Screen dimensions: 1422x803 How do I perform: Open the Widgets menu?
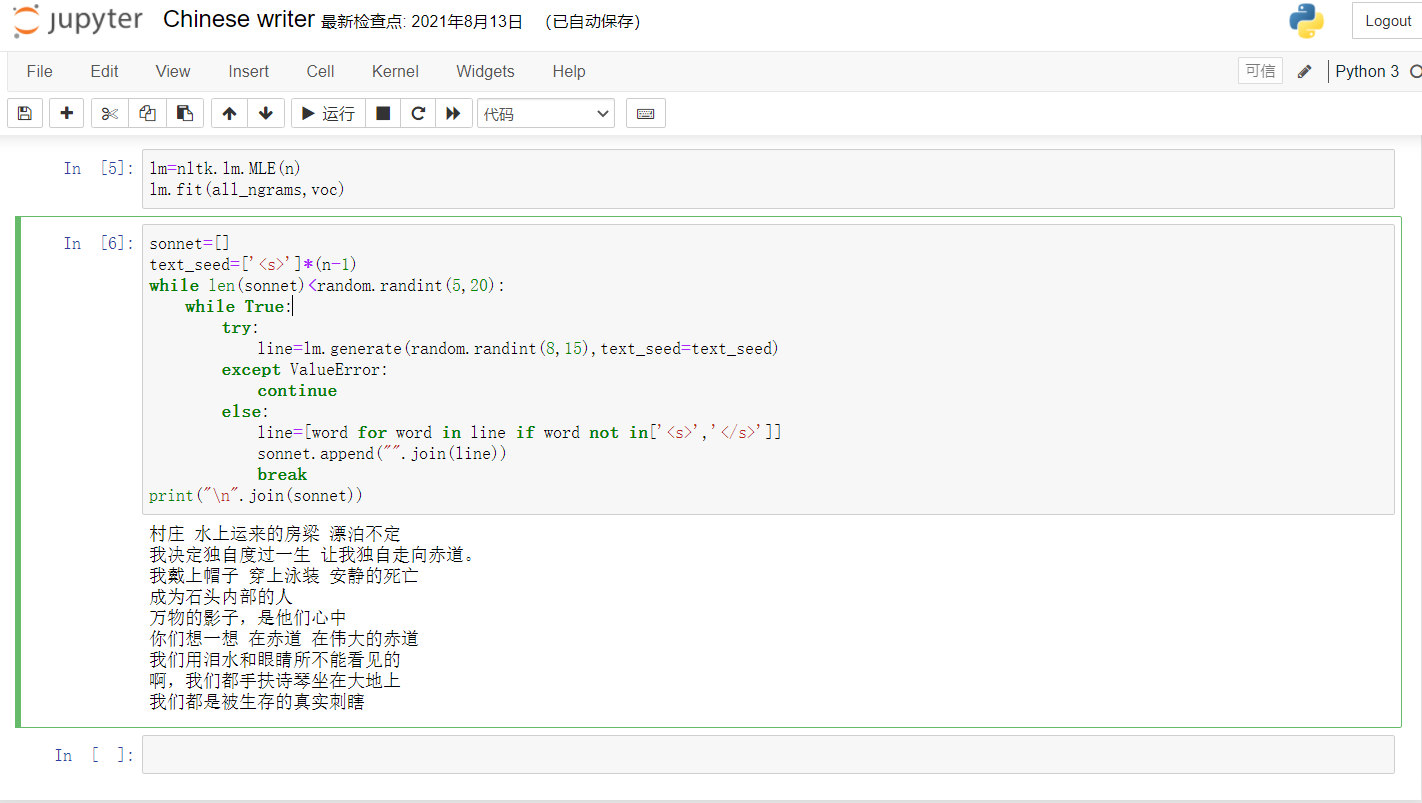click(x=485, y=71)
